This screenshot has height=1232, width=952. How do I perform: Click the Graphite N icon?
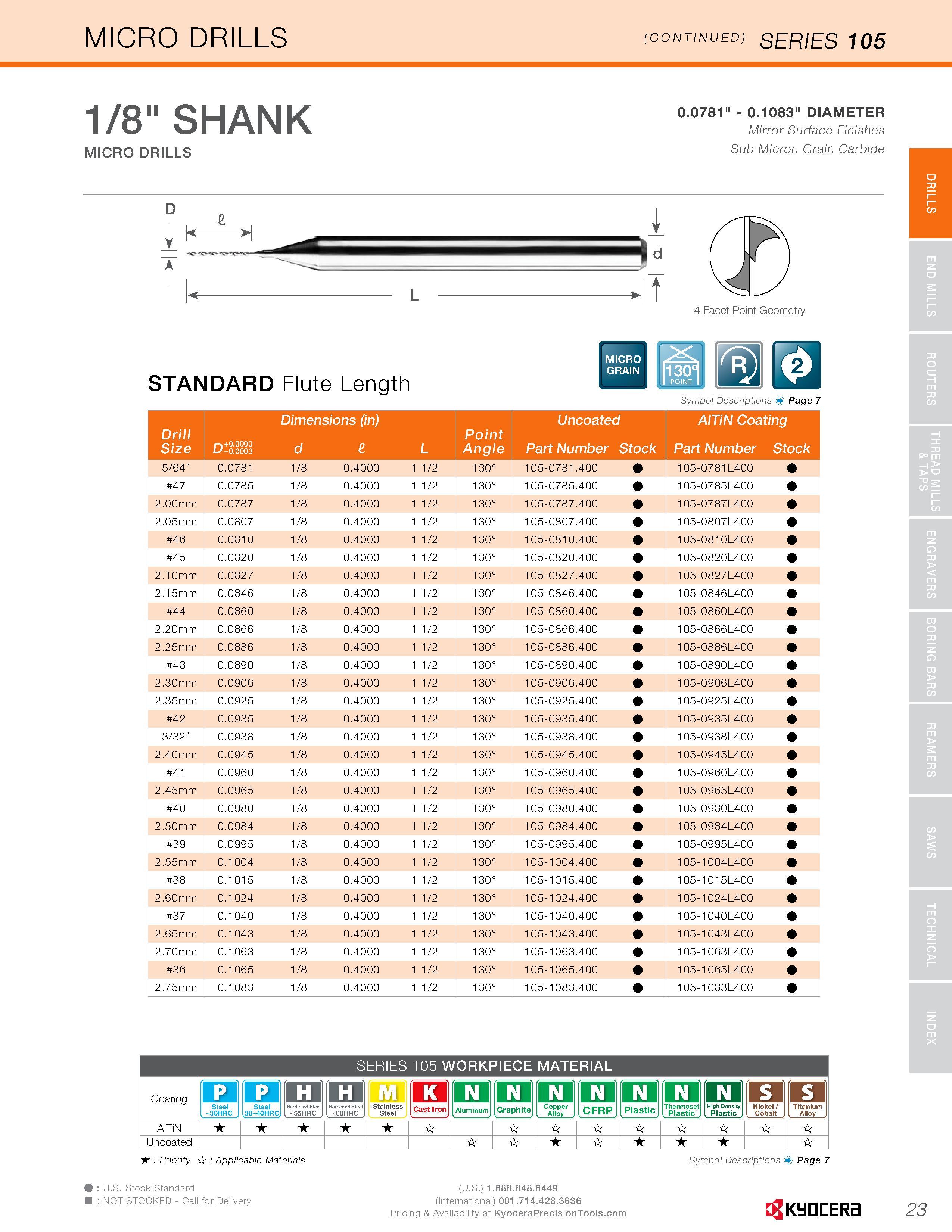pyautogui.click(x=514, y=1098)
